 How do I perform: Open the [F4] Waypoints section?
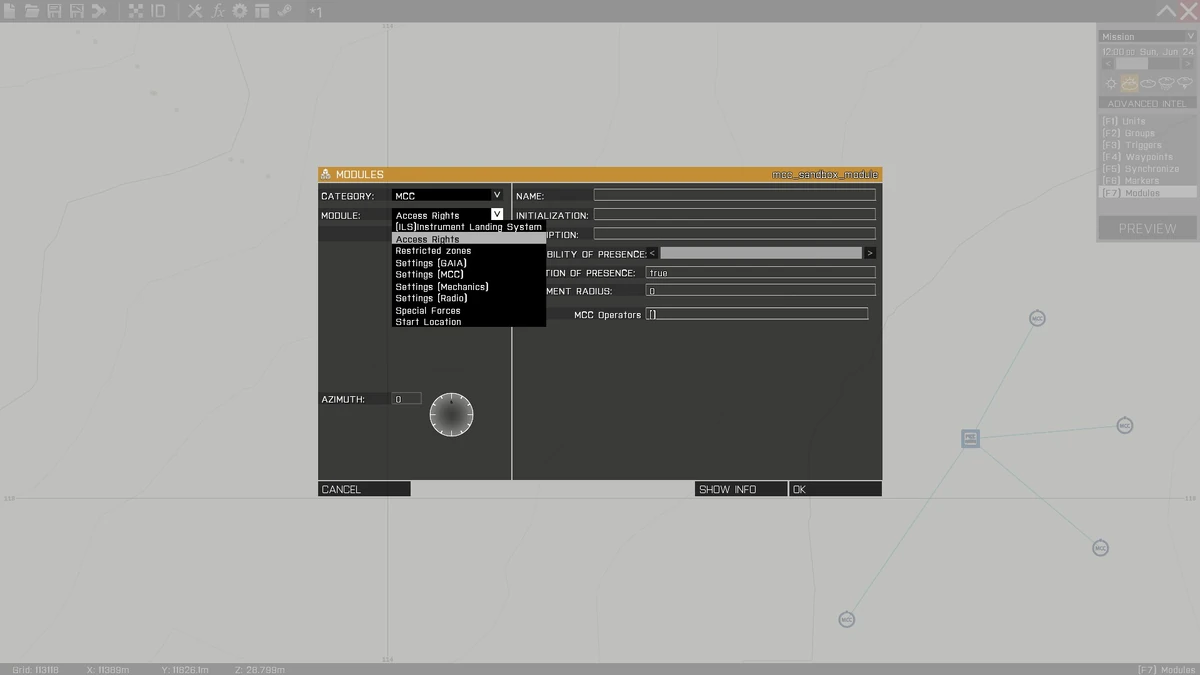coord(1140,156)
